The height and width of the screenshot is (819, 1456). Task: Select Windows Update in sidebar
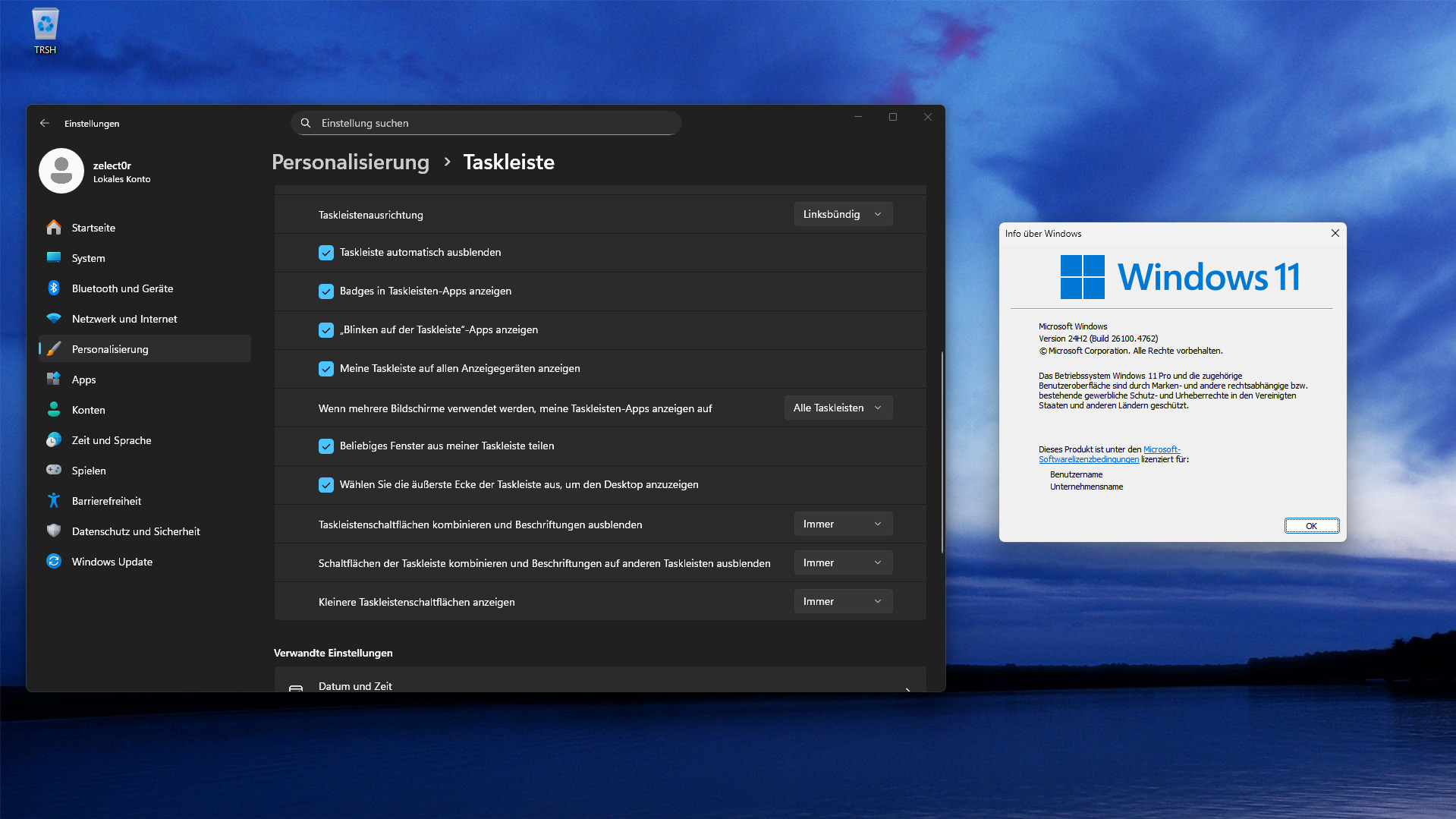point(145,562)
